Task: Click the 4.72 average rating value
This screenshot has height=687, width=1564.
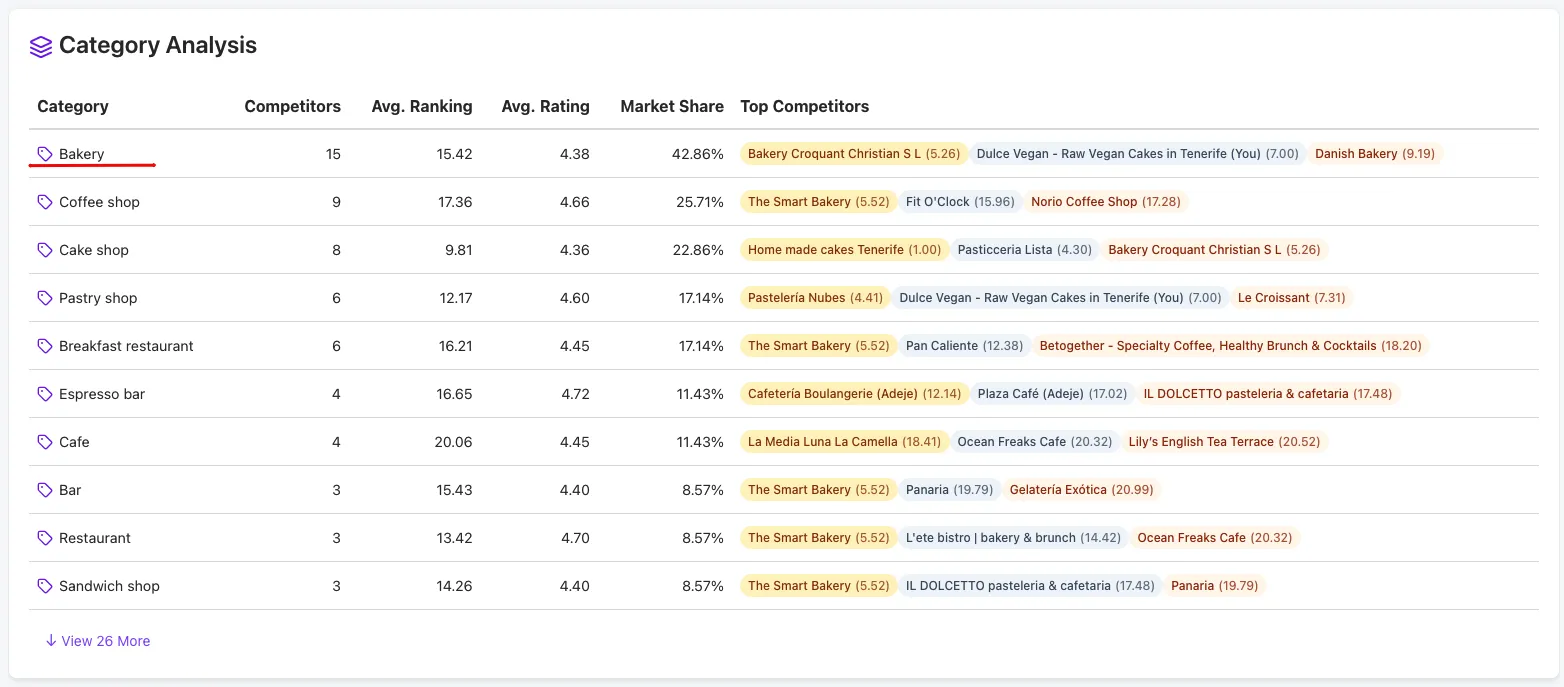Action: click(575, 394)
